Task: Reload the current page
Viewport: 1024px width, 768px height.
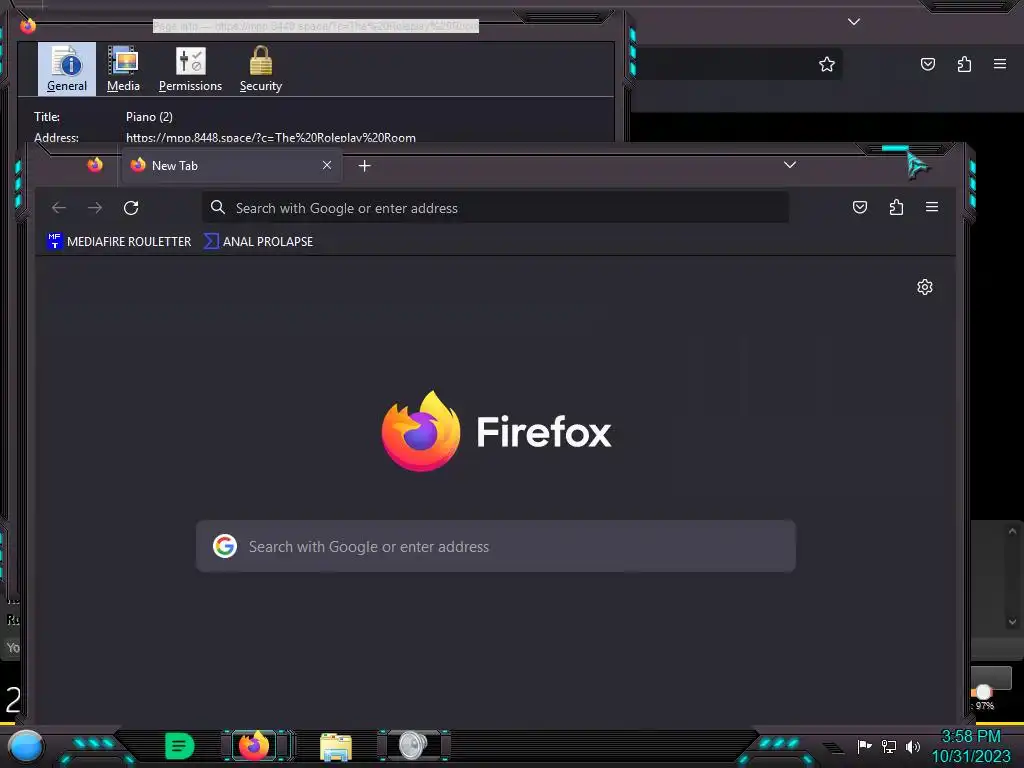Action: [x=131, y=208]
